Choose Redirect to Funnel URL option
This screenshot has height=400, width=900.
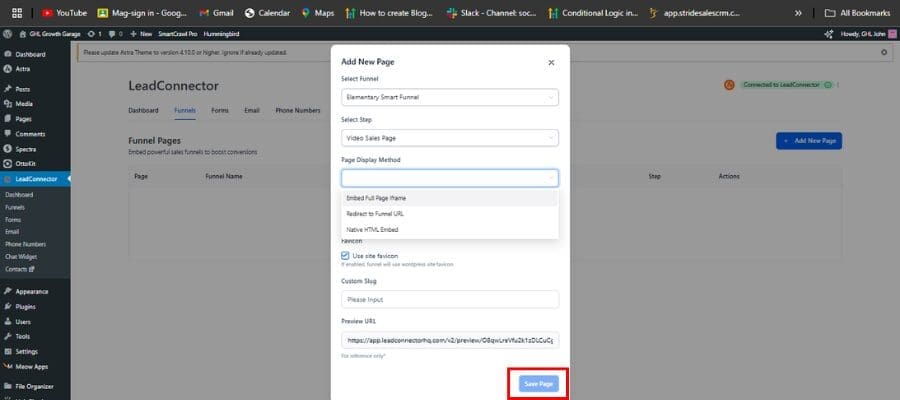(x=449, y=213)
